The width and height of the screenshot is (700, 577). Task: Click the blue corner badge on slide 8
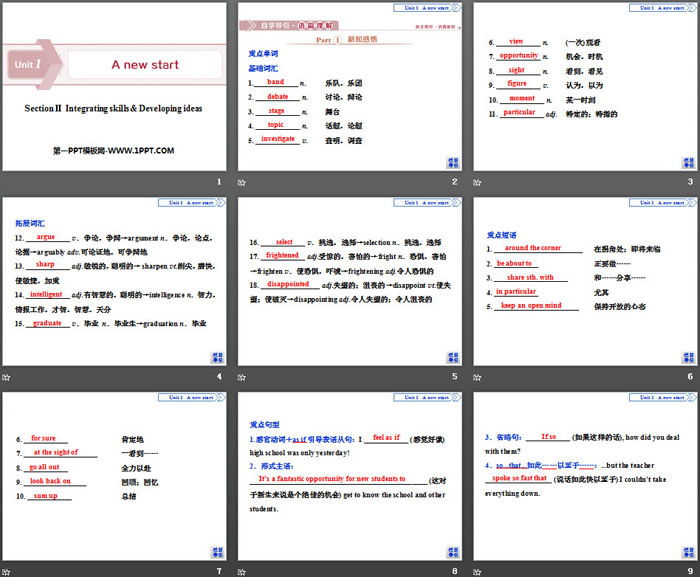tap(453, 552)
